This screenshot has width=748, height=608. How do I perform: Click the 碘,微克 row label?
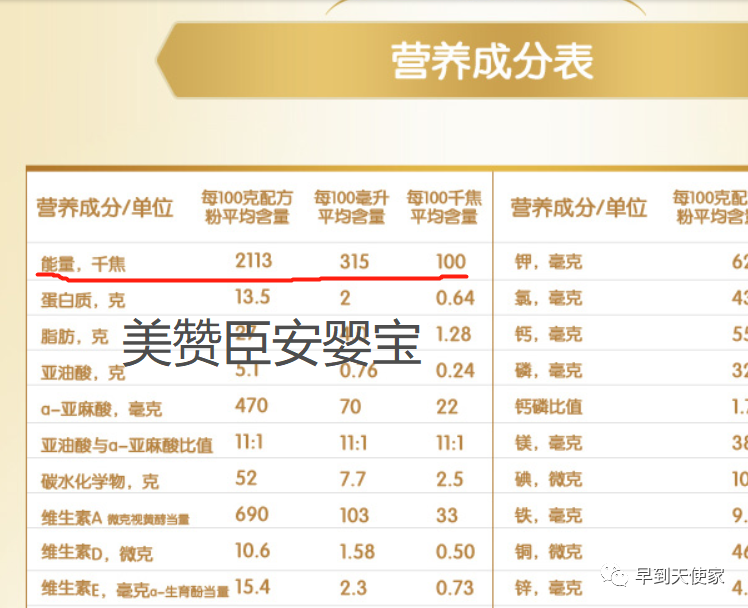tap(549, 479)
